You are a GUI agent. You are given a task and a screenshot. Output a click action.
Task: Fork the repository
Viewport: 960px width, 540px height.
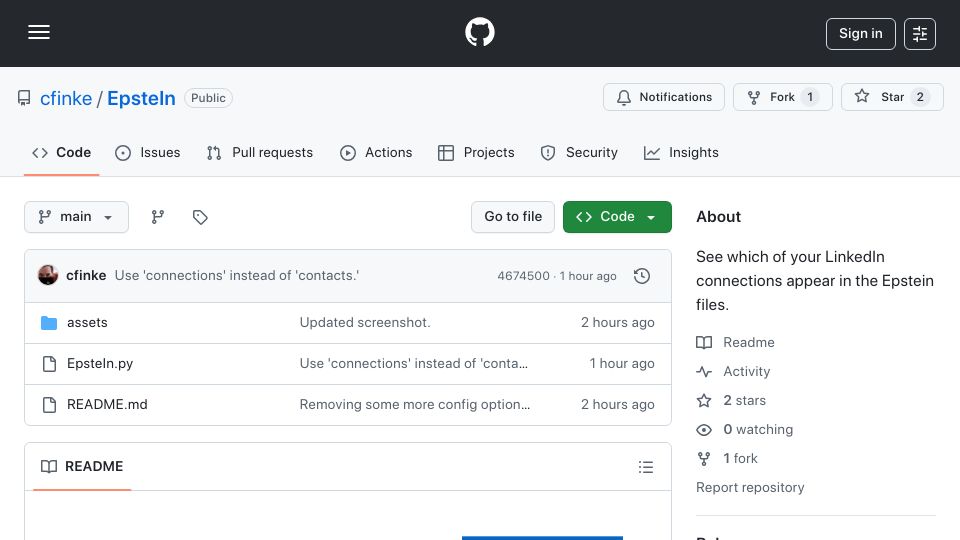pos(782,97)
